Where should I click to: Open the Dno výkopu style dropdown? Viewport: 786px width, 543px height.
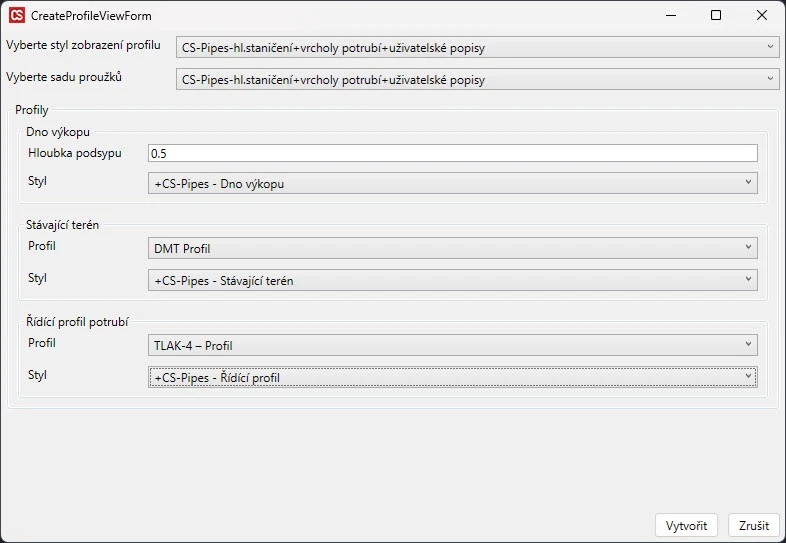click(452, 183)
